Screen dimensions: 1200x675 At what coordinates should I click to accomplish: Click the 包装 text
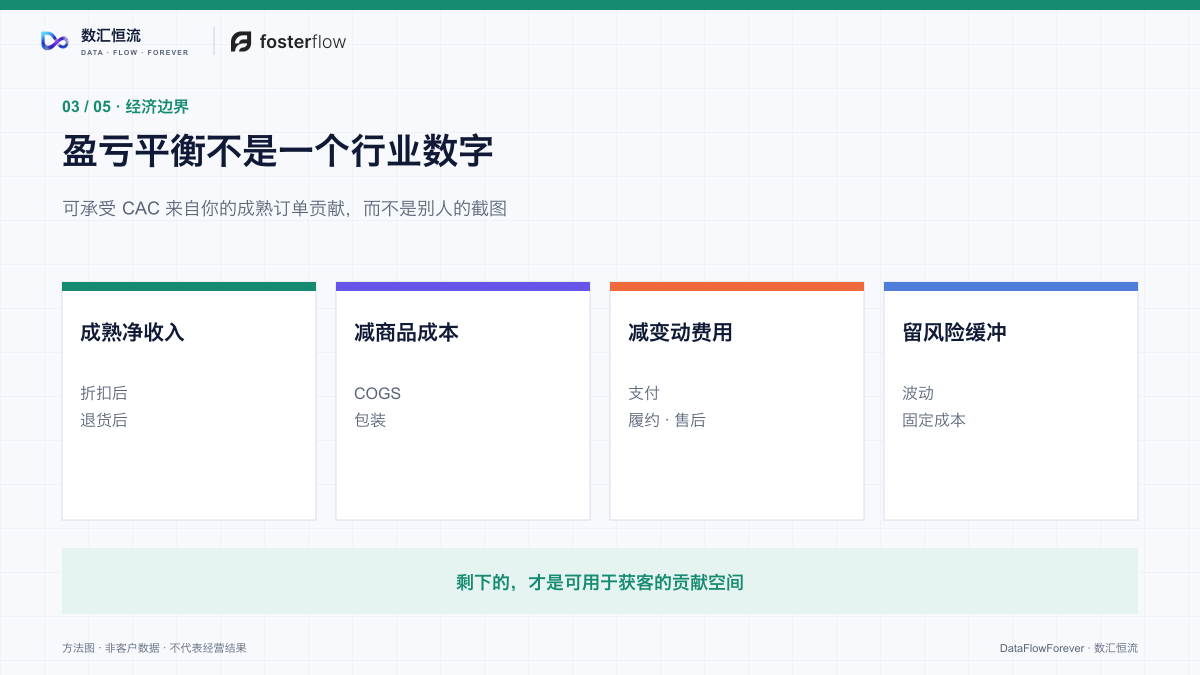tap(370, 420)
